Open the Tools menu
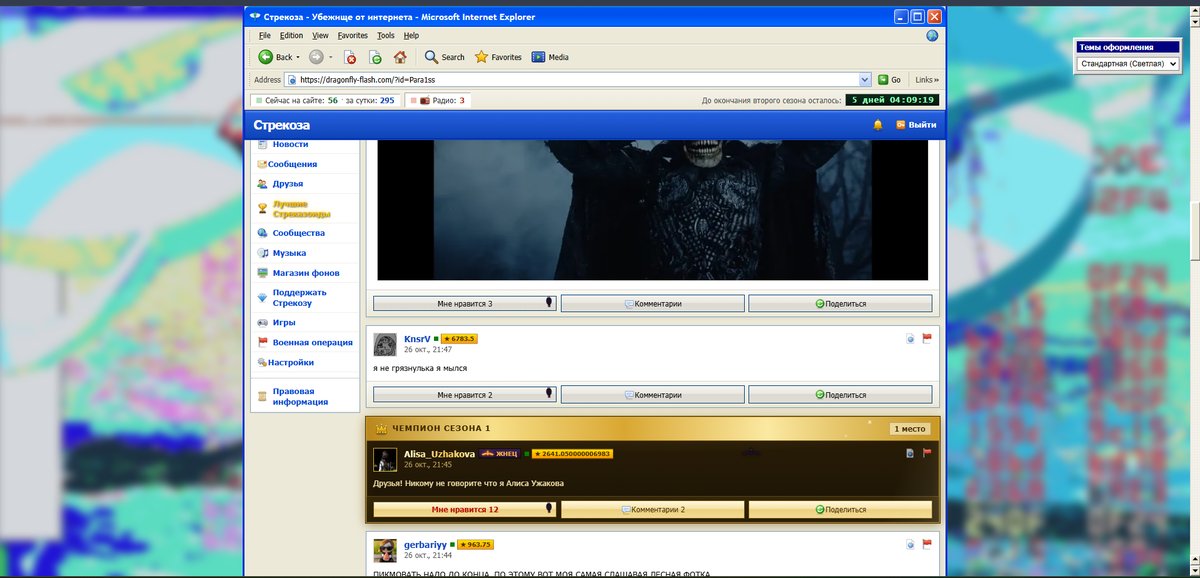 tap(386, 35)
